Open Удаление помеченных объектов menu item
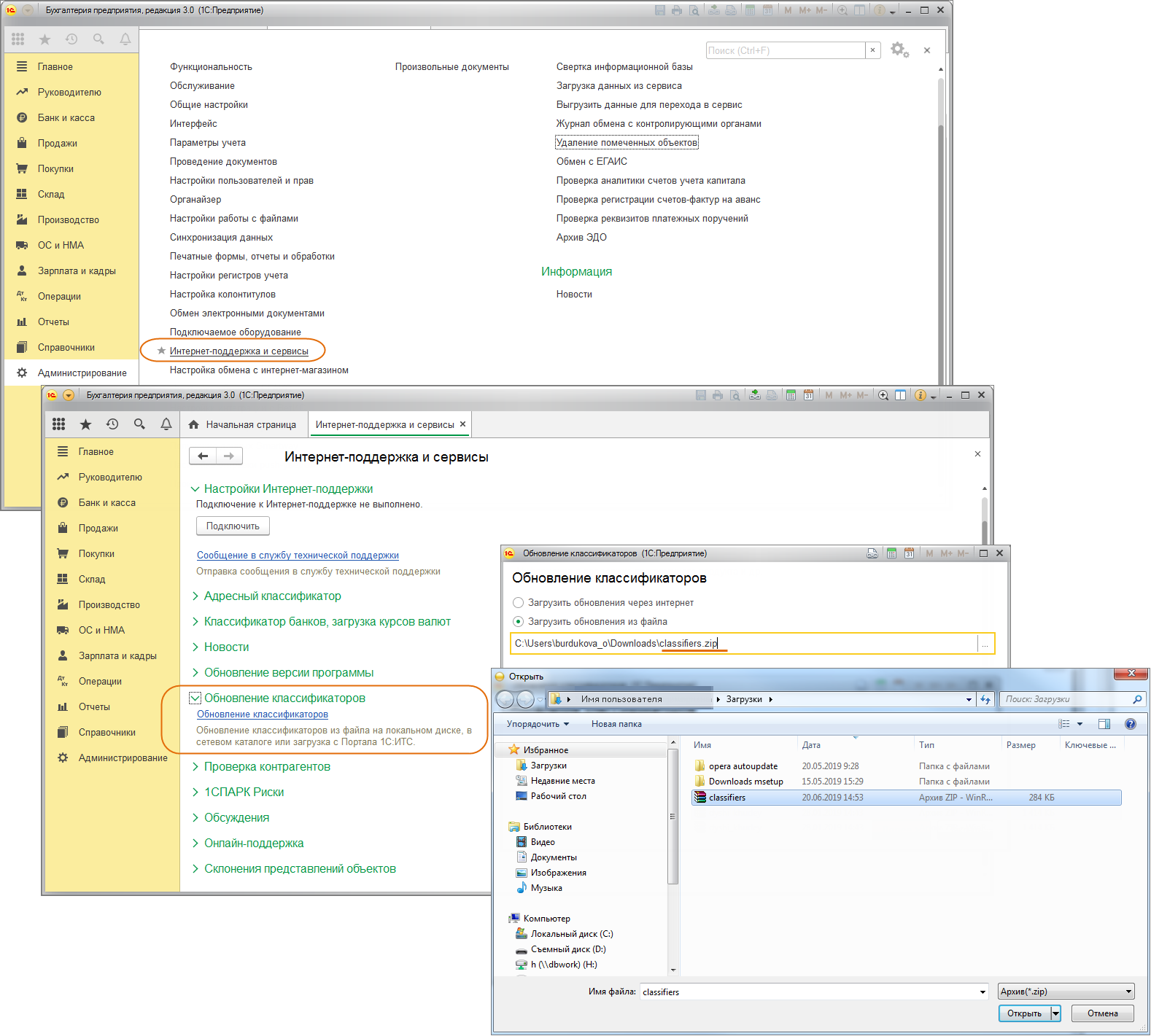Screen dimensions: 1151x1036 coord(627,143)
